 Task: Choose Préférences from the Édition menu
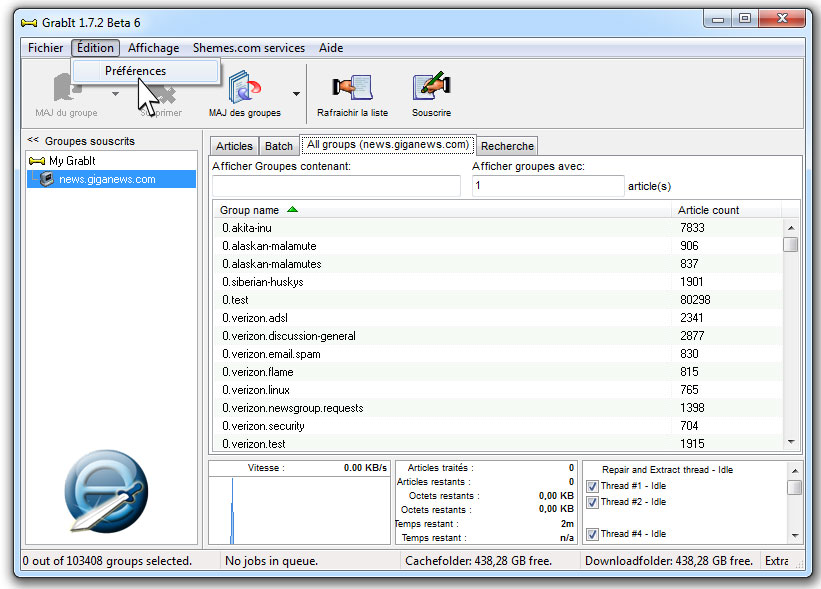146,71
